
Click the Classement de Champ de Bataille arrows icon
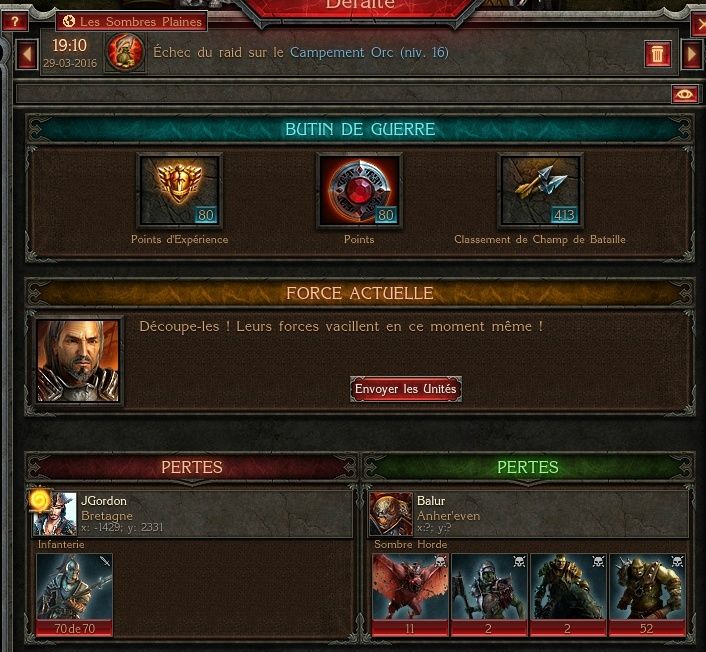tap(540, 191)
